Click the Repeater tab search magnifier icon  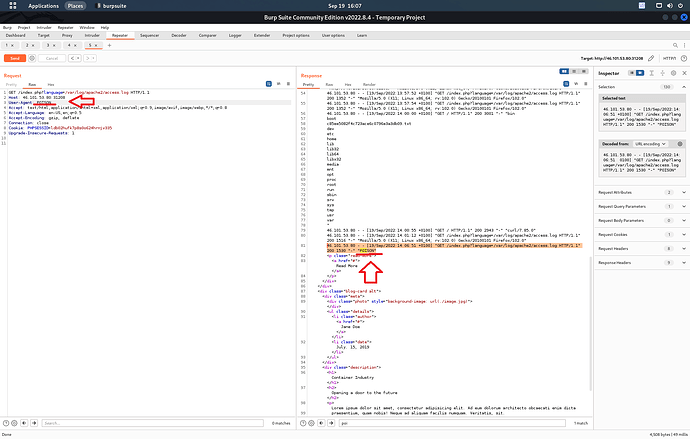click(x=675, y=45)
